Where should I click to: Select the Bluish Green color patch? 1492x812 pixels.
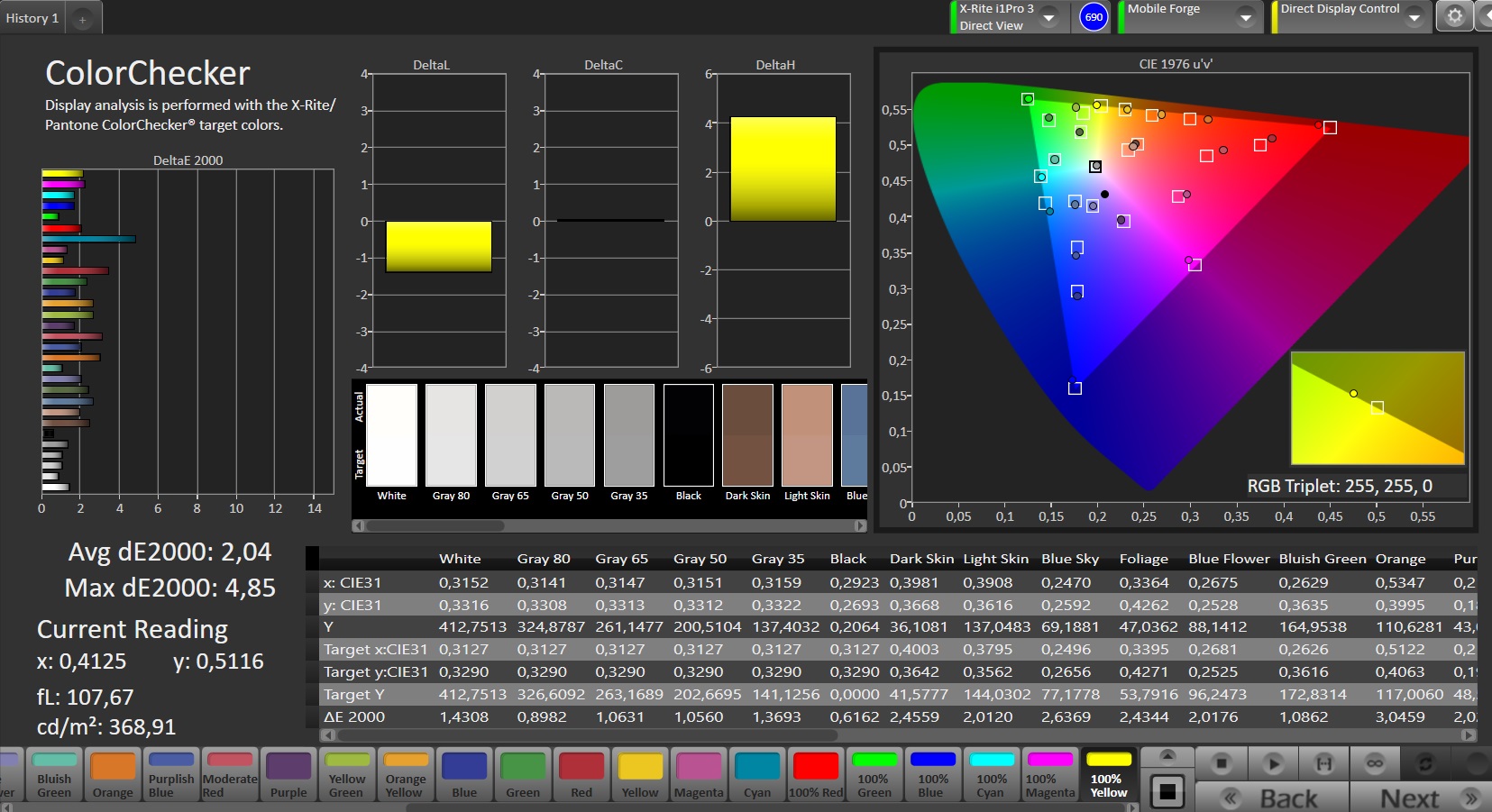point(54,775)
